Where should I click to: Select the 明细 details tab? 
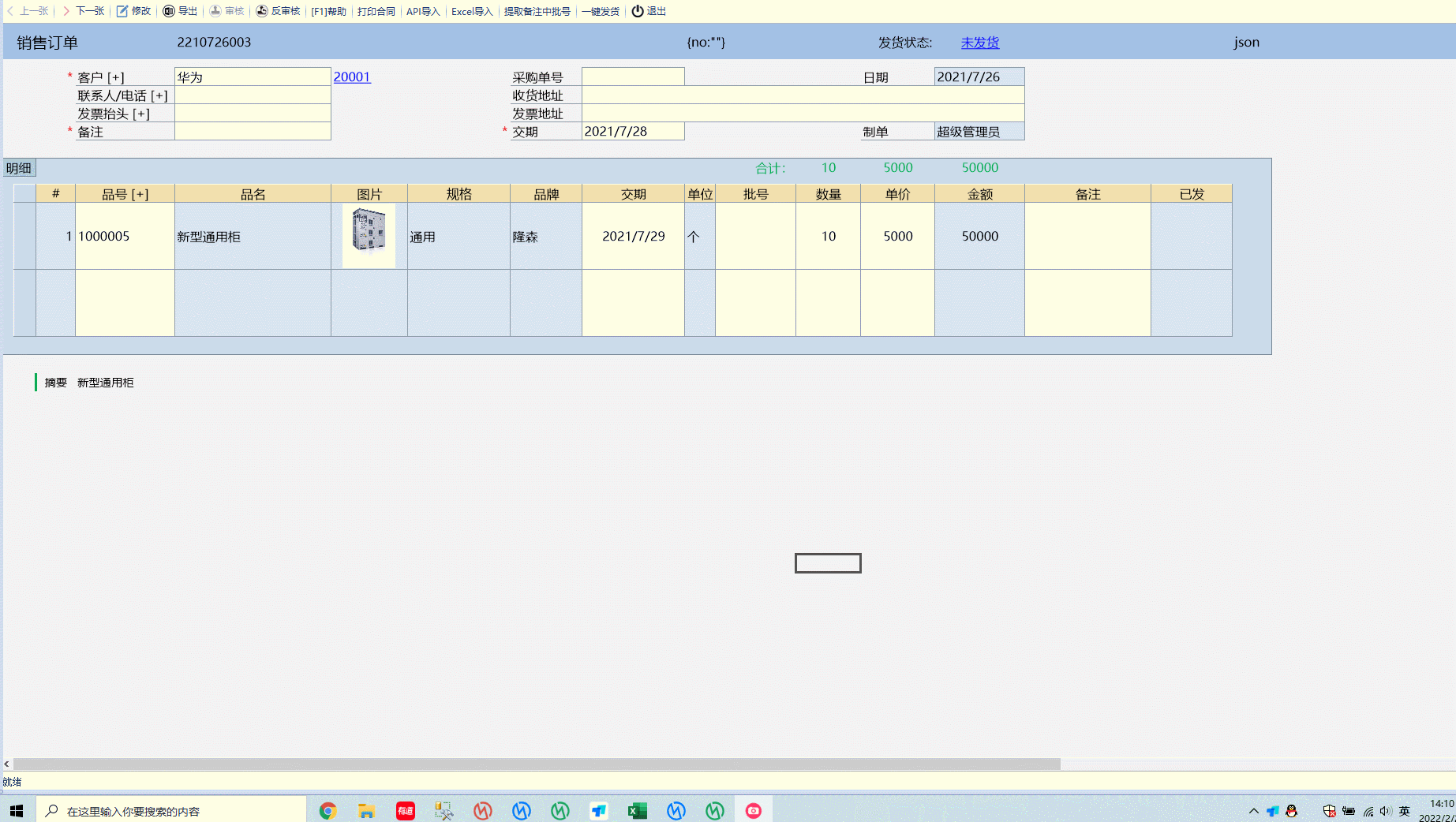tap(19, 168)
